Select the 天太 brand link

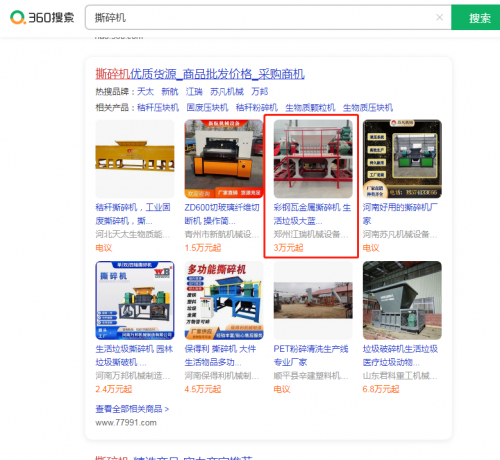point(145,91)
